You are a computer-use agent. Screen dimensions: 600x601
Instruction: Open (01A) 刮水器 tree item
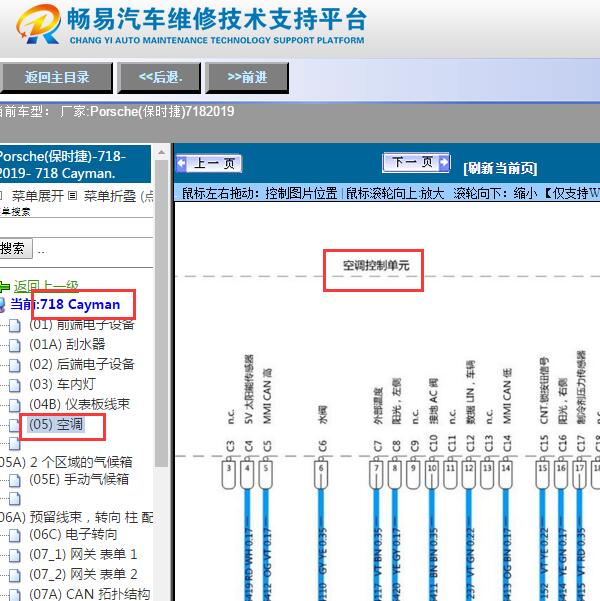[67, 344]
